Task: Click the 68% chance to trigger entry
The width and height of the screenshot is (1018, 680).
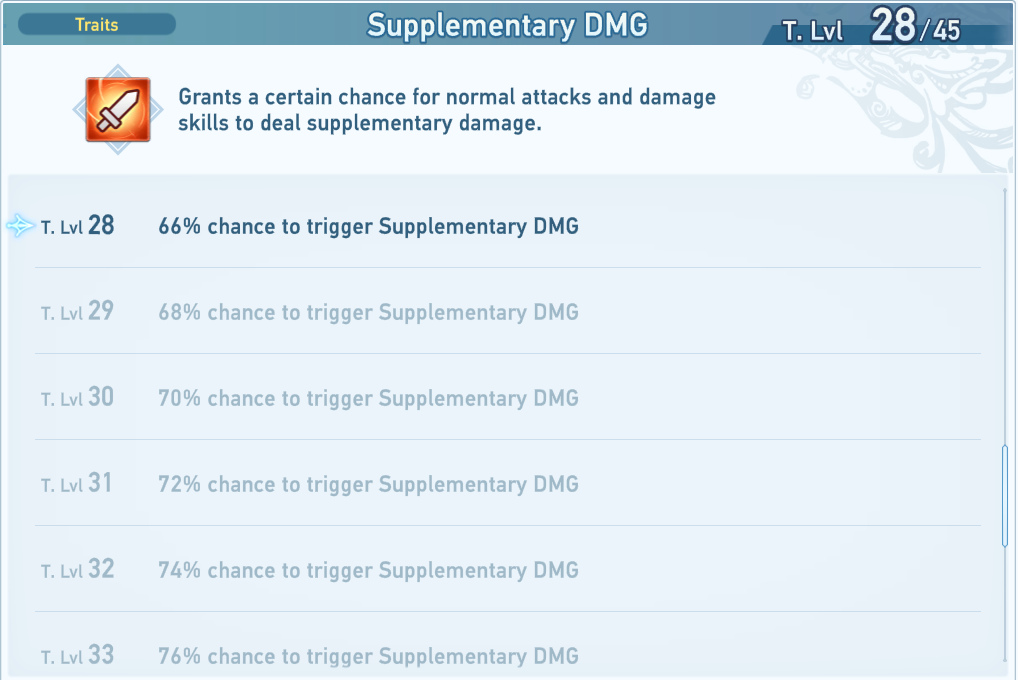Action: [x=368, y=312]
